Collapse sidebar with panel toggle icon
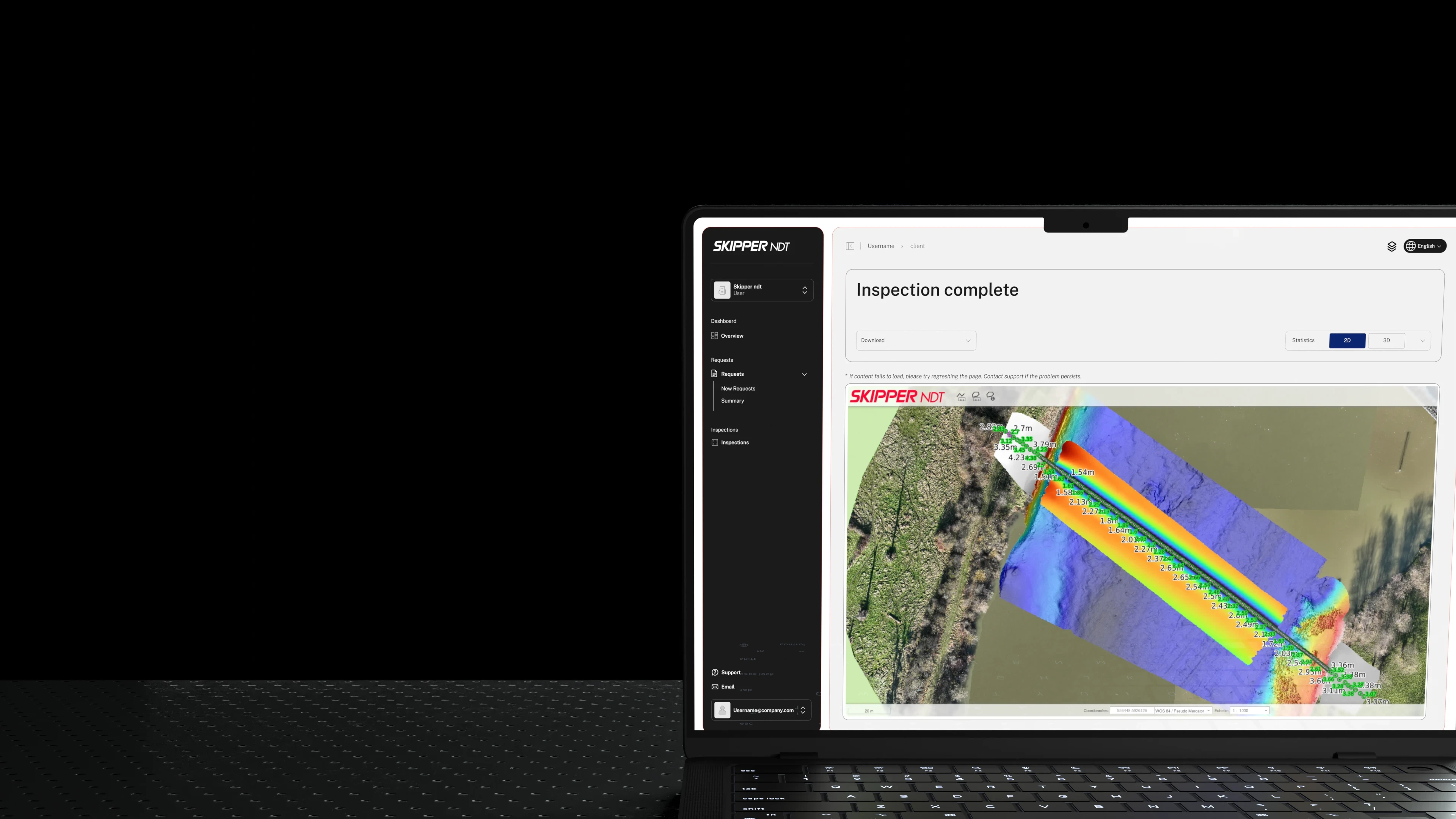 [x=850, y=246]
